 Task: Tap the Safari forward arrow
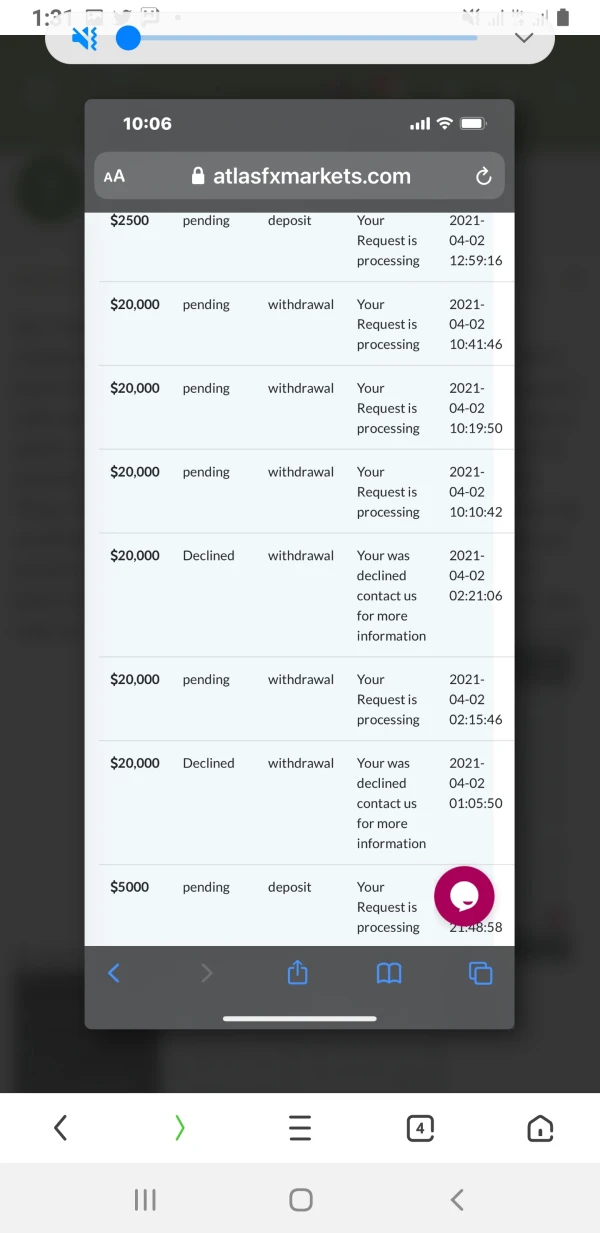[x=206, y=973]
